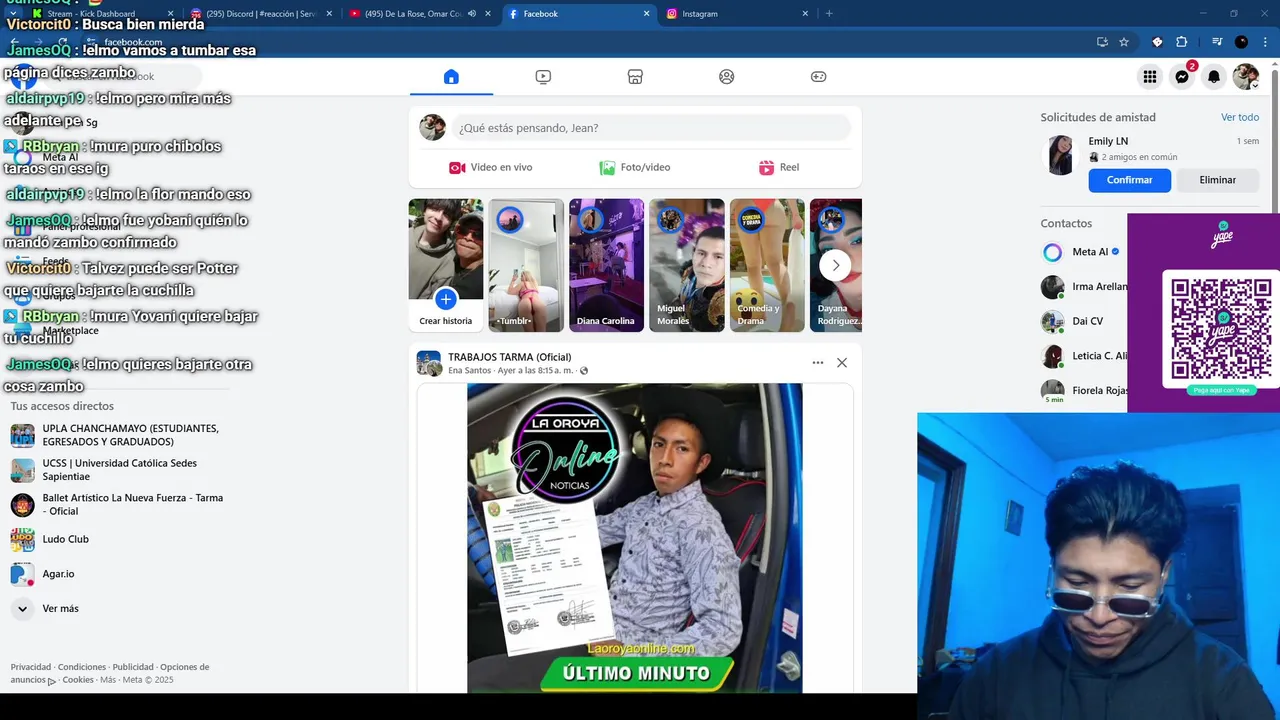Open chat with Fiorela Rojas
The height and width of the screenshot is (720, 1280).
1084,391
